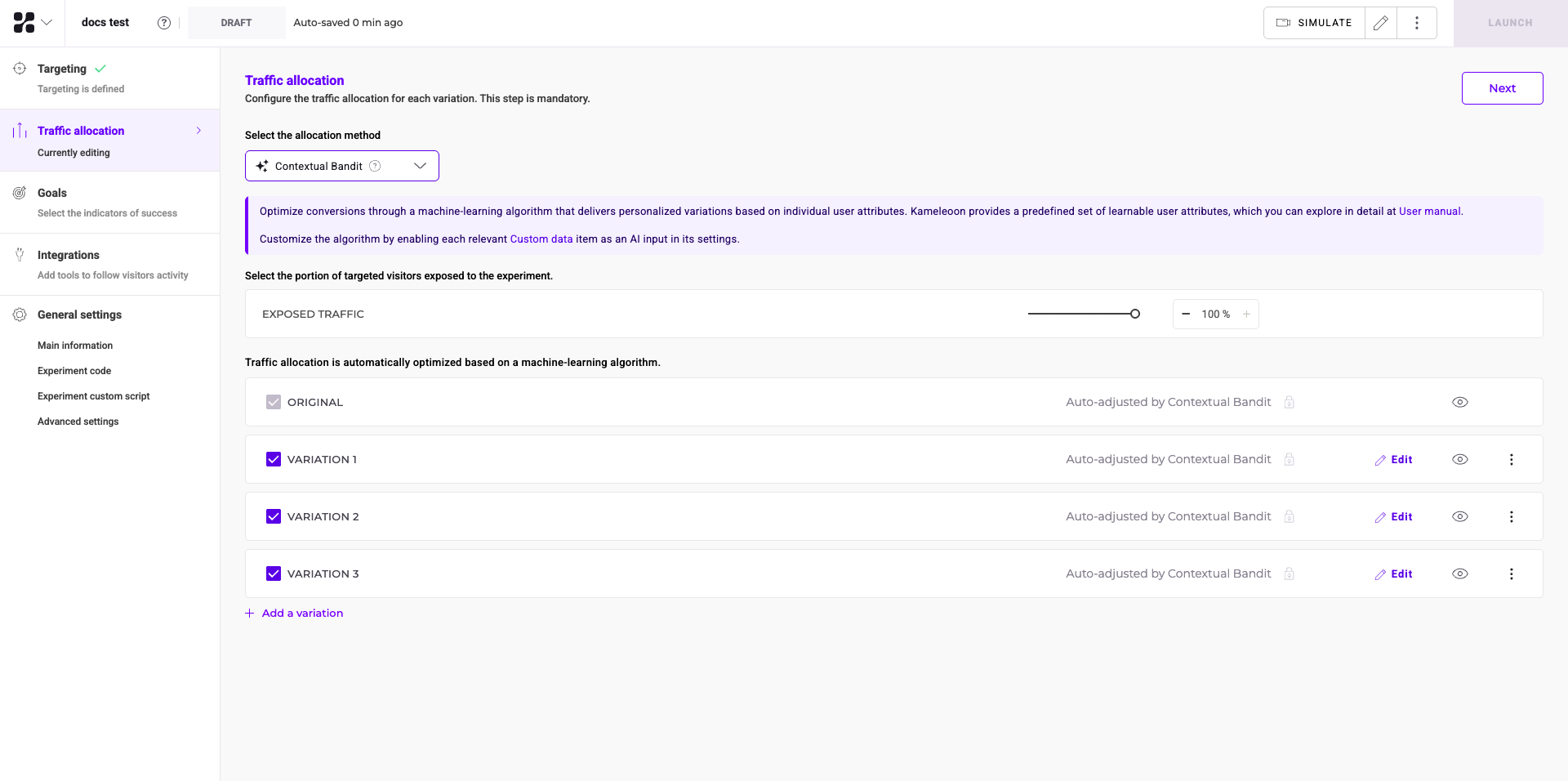Click the exposed traffic slider handle
Screen dimensions: 1568x781
click(1134, 314)
